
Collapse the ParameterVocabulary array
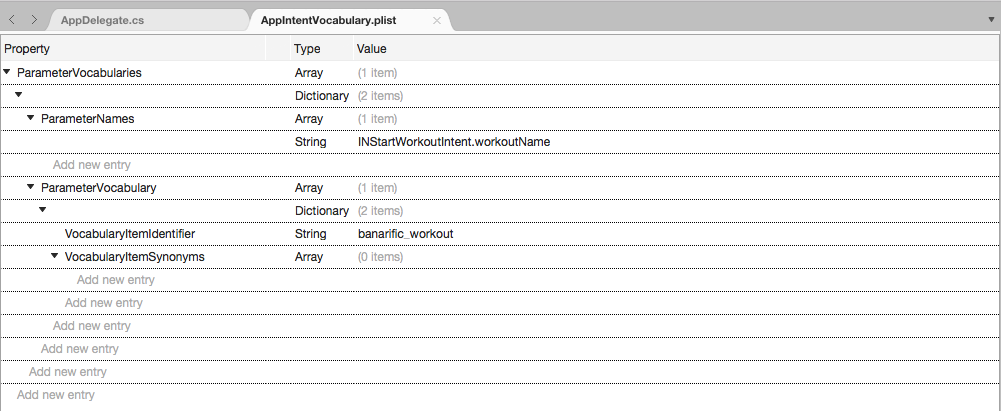click(x=31, y=187)
